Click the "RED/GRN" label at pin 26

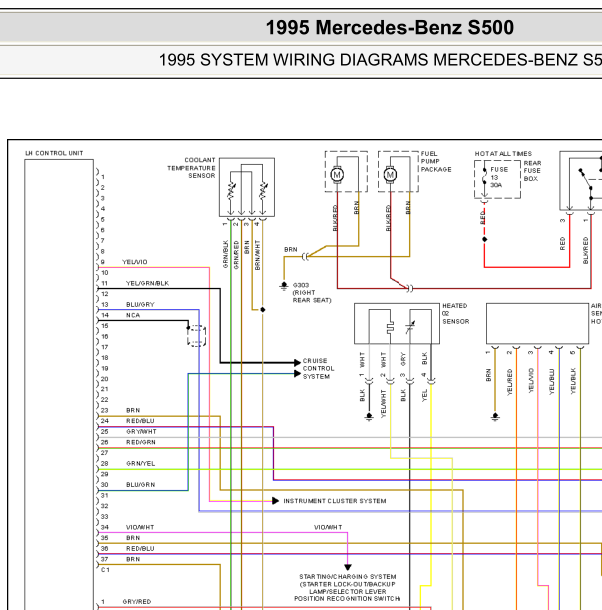[x=140, y=442]
